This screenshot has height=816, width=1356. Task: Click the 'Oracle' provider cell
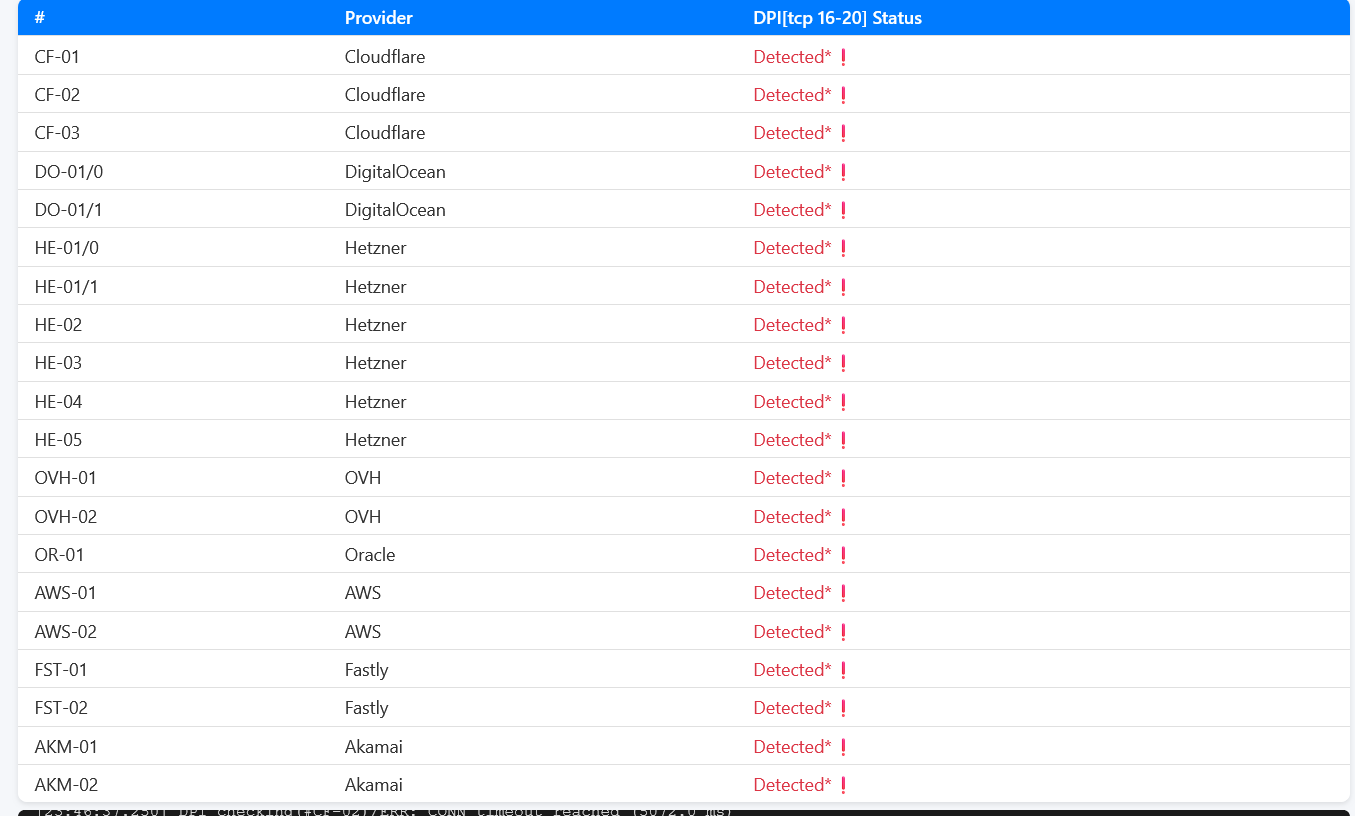[x=370, y=555]
